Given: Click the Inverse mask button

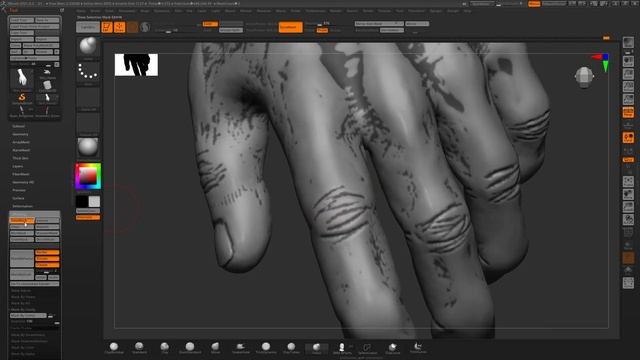Looking at the screenshot, I should point(47,220).
